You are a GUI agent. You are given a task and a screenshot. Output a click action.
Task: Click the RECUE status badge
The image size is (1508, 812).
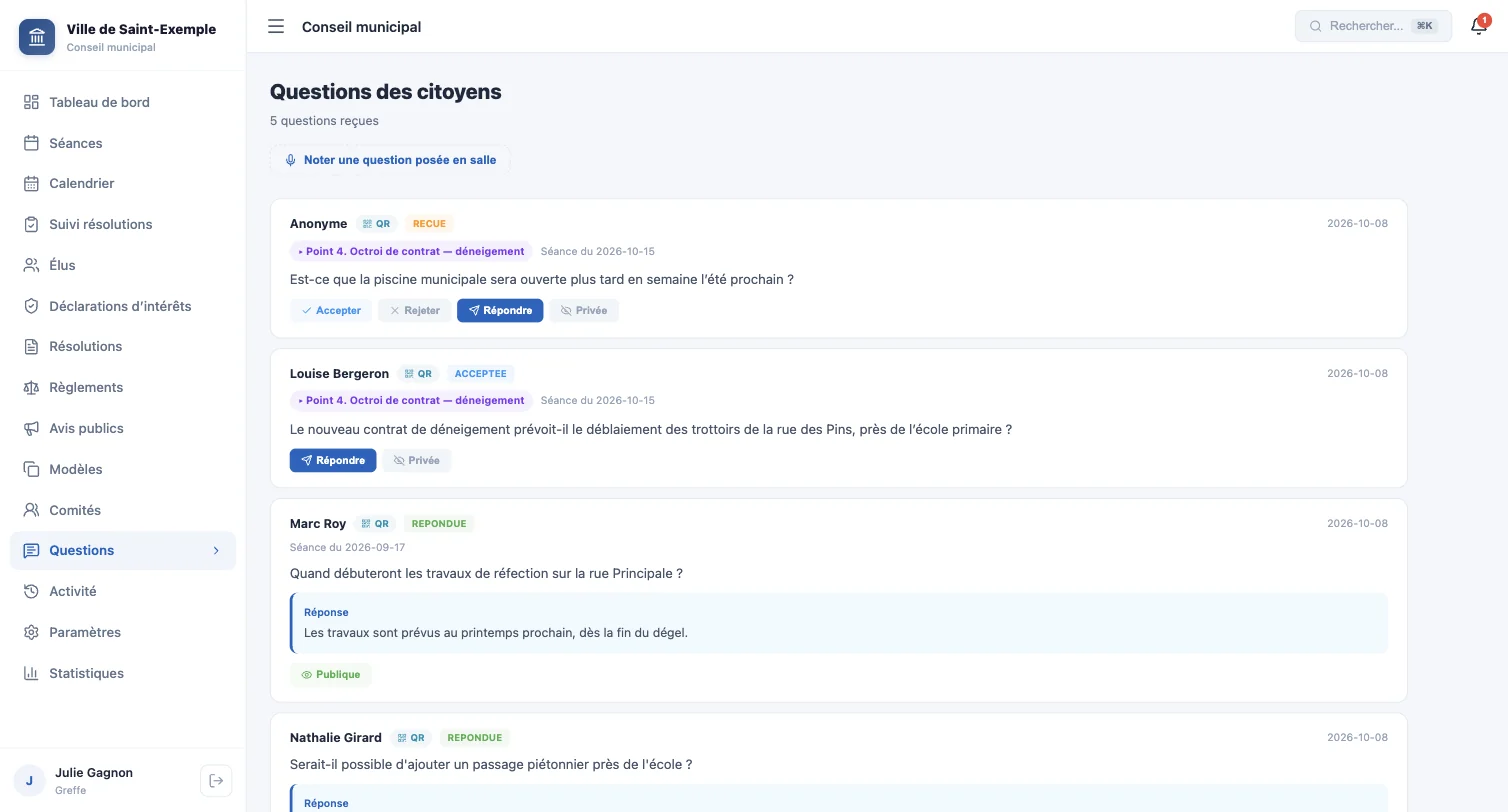click(x=430, y=224)
